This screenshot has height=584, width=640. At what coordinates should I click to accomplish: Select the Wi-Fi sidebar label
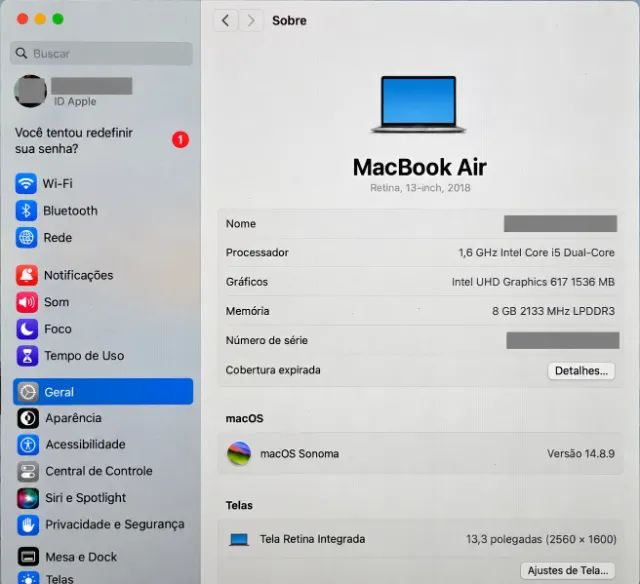click(x=58, y=183)
